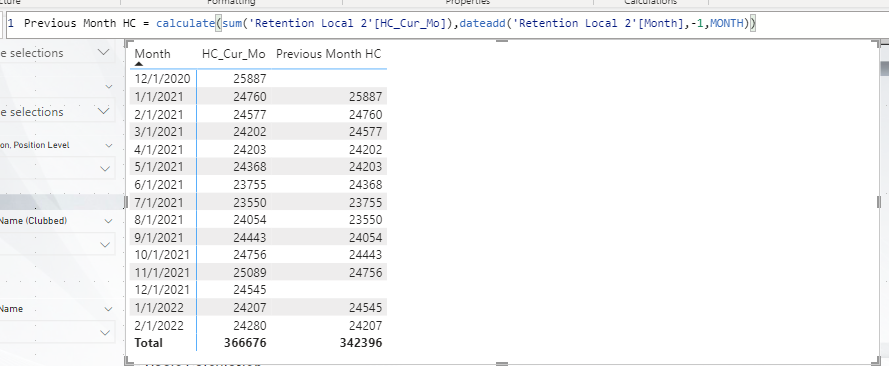Open the first 'selections' slicer dropdown
889x366 pixels.
point(103,53)
